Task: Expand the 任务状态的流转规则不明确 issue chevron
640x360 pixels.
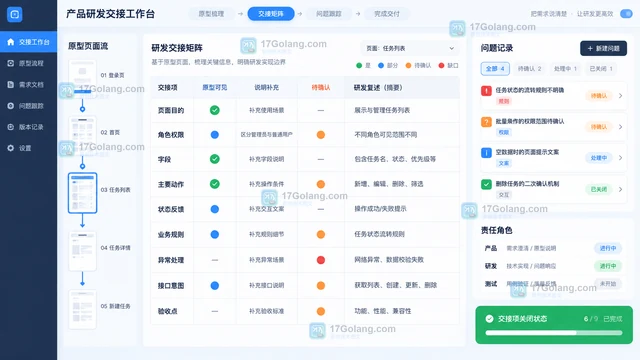Action: [620, 96]
